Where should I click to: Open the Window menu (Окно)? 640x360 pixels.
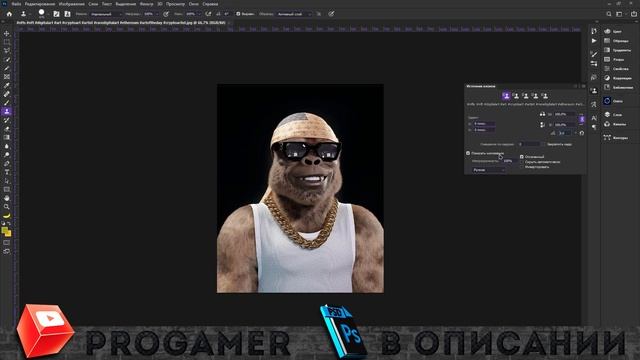[193, 4]
